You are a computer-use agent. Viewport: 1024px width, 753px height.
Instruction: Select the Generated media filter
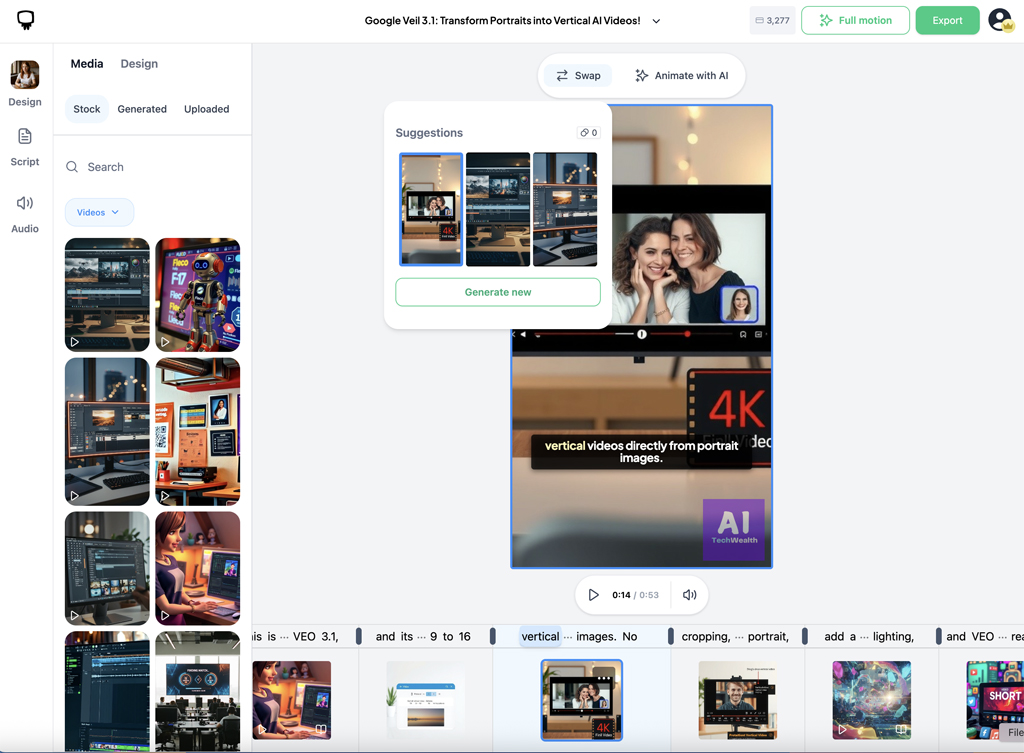[x=142, y=109]
